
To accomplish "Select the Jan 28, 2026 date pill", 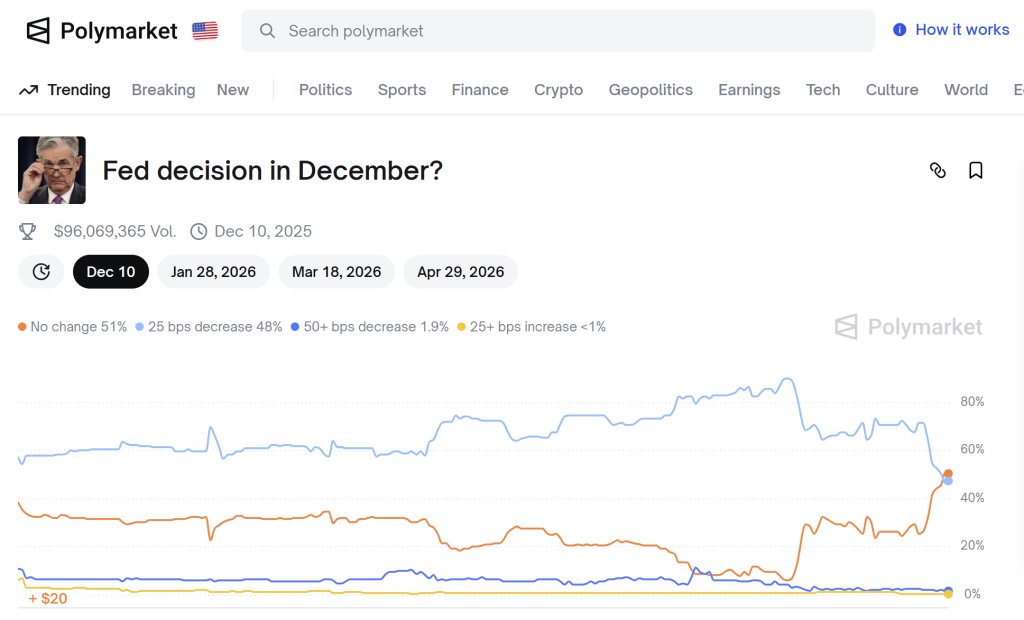I will coord(213,272).
